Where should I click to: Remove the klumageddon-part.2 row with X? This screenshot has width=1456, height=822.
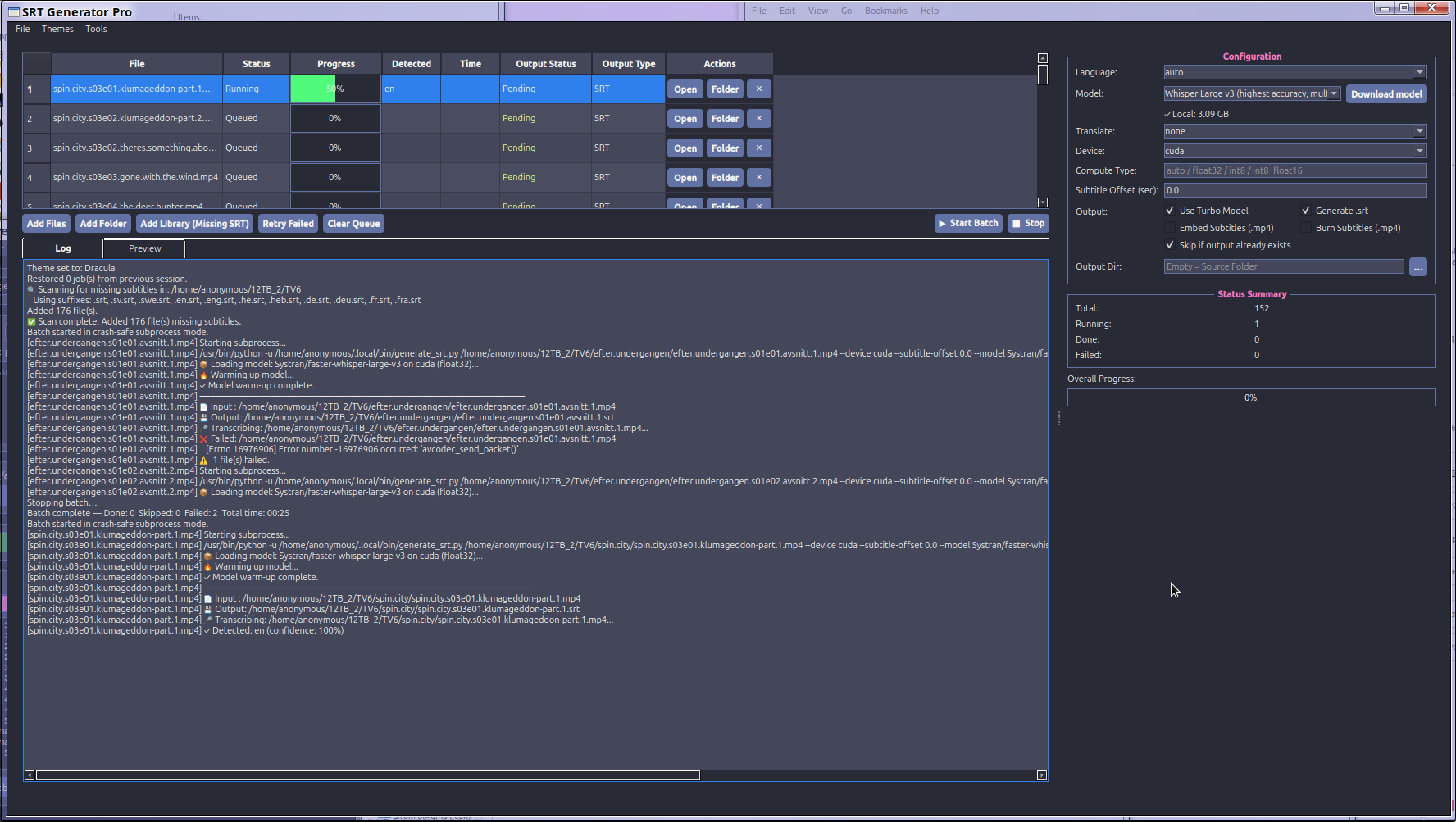tap(759, 119)
